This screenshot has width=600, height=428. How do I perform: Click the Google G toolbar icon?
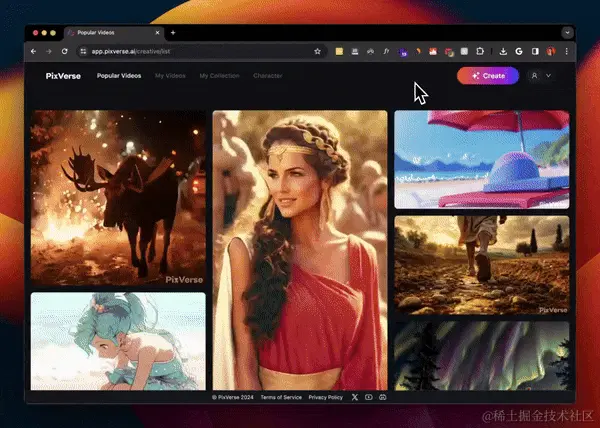pos(519,51)
